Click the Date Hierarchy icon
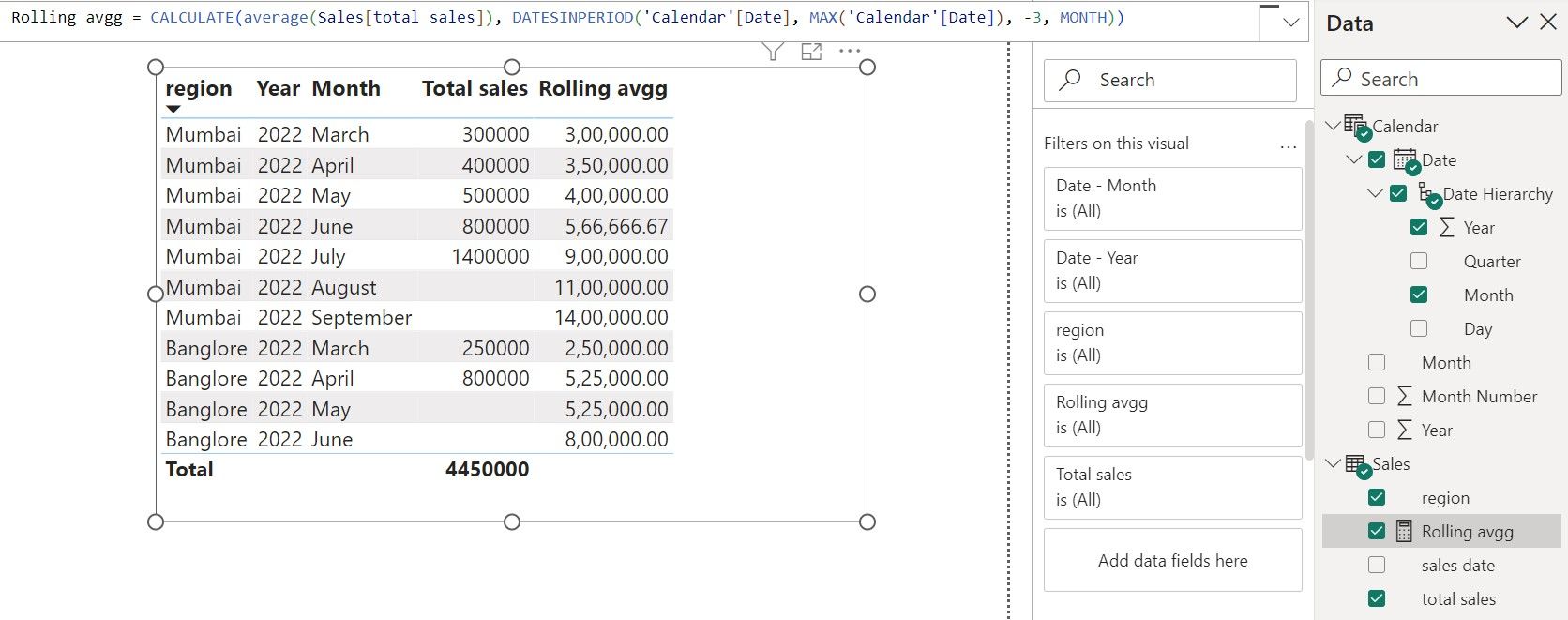 [x=1429, y=194]
